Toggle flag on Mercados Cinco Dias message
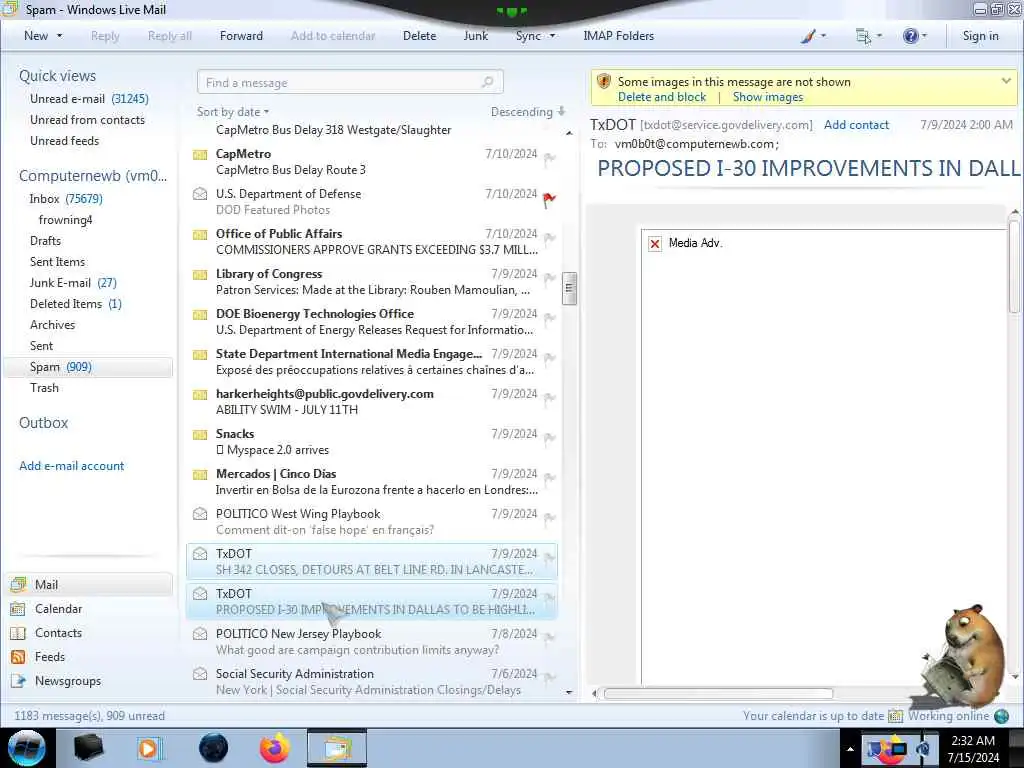This screenshot has width=1024, height=768. 550,478
